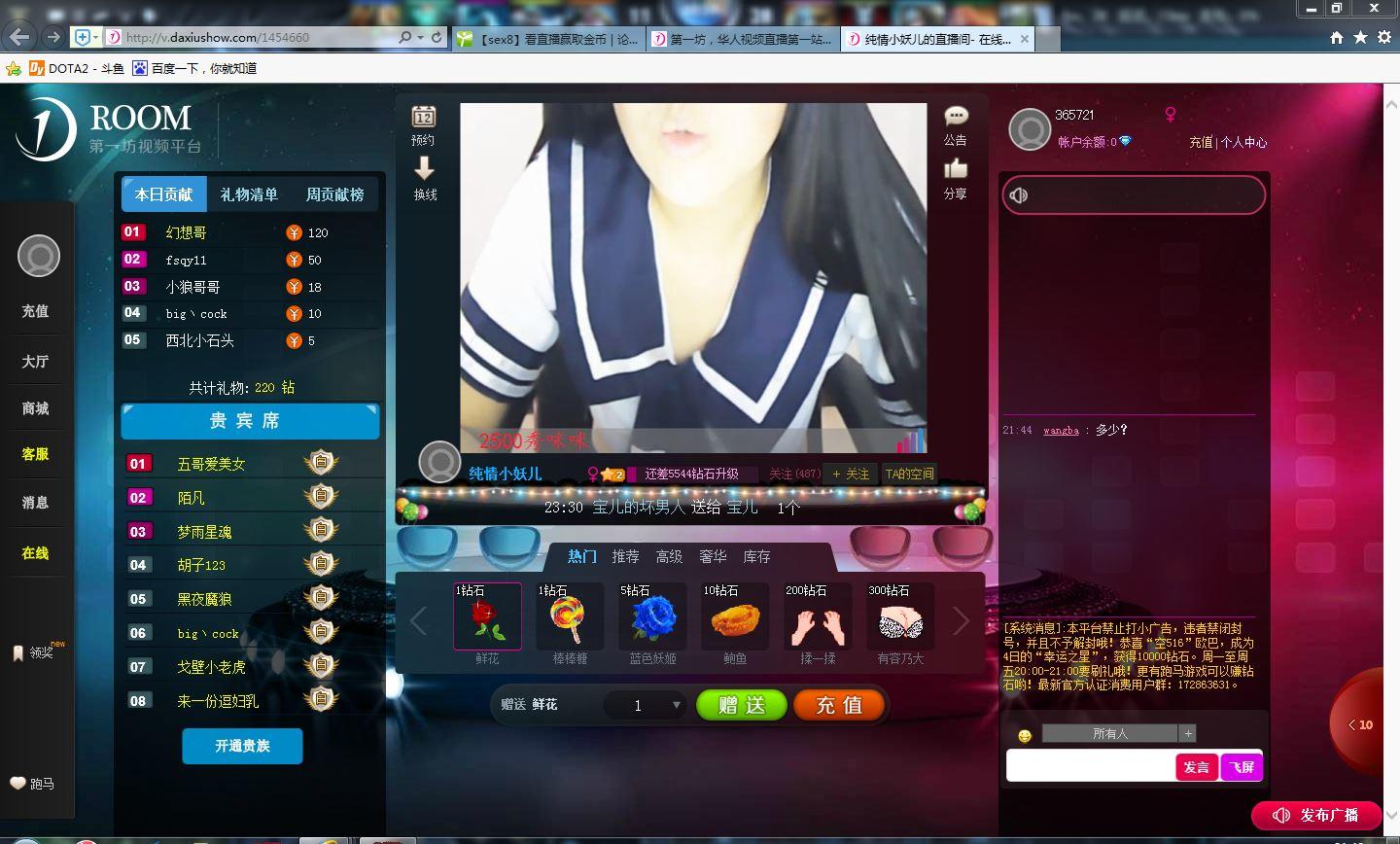Click the 发布广播 button

tap(1317, 815)
